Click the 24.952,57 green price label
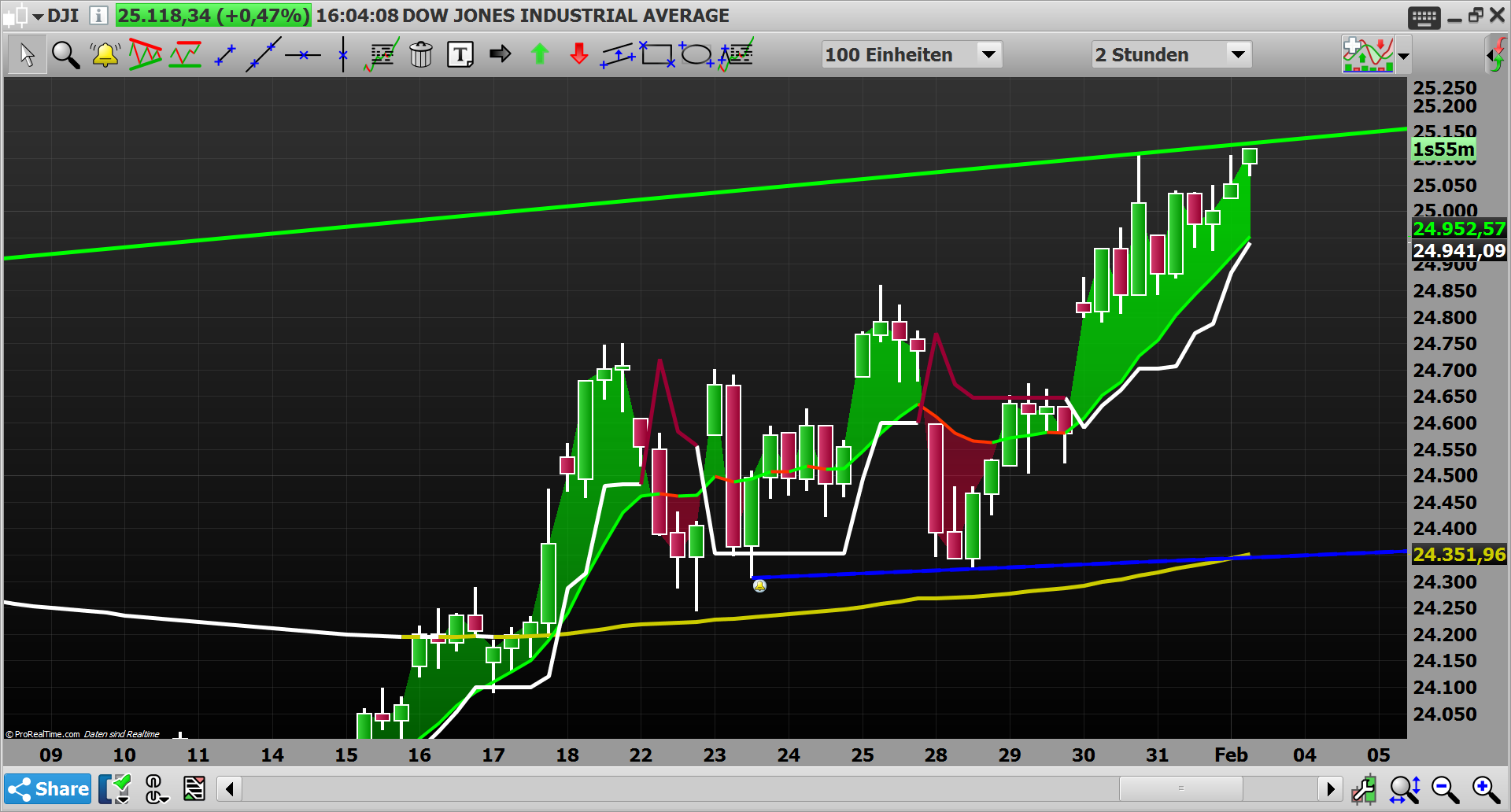1511x812 pixels. click(1459, 229)
